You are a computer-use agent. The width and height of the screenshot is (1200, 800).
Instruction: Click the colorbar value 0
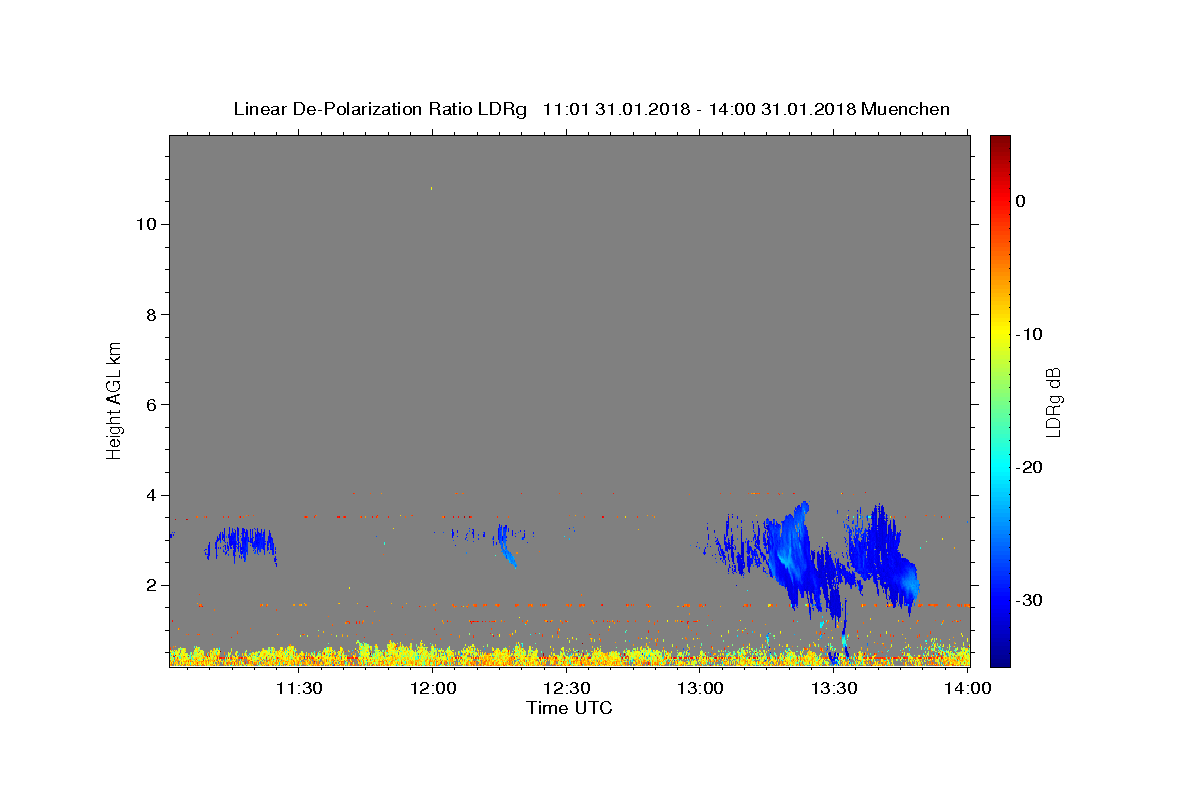point(1020,201)
